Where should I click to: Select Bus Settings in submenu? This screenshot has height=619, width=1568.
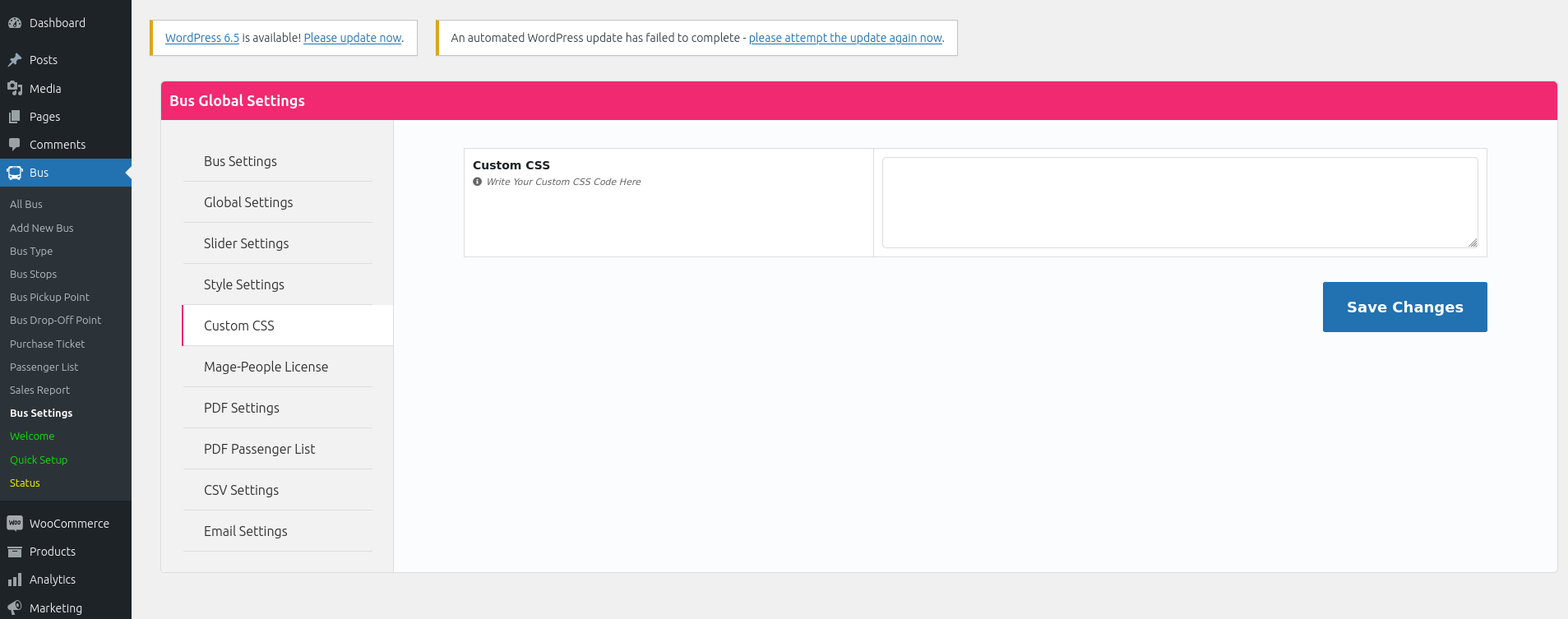tap(41, 413)
